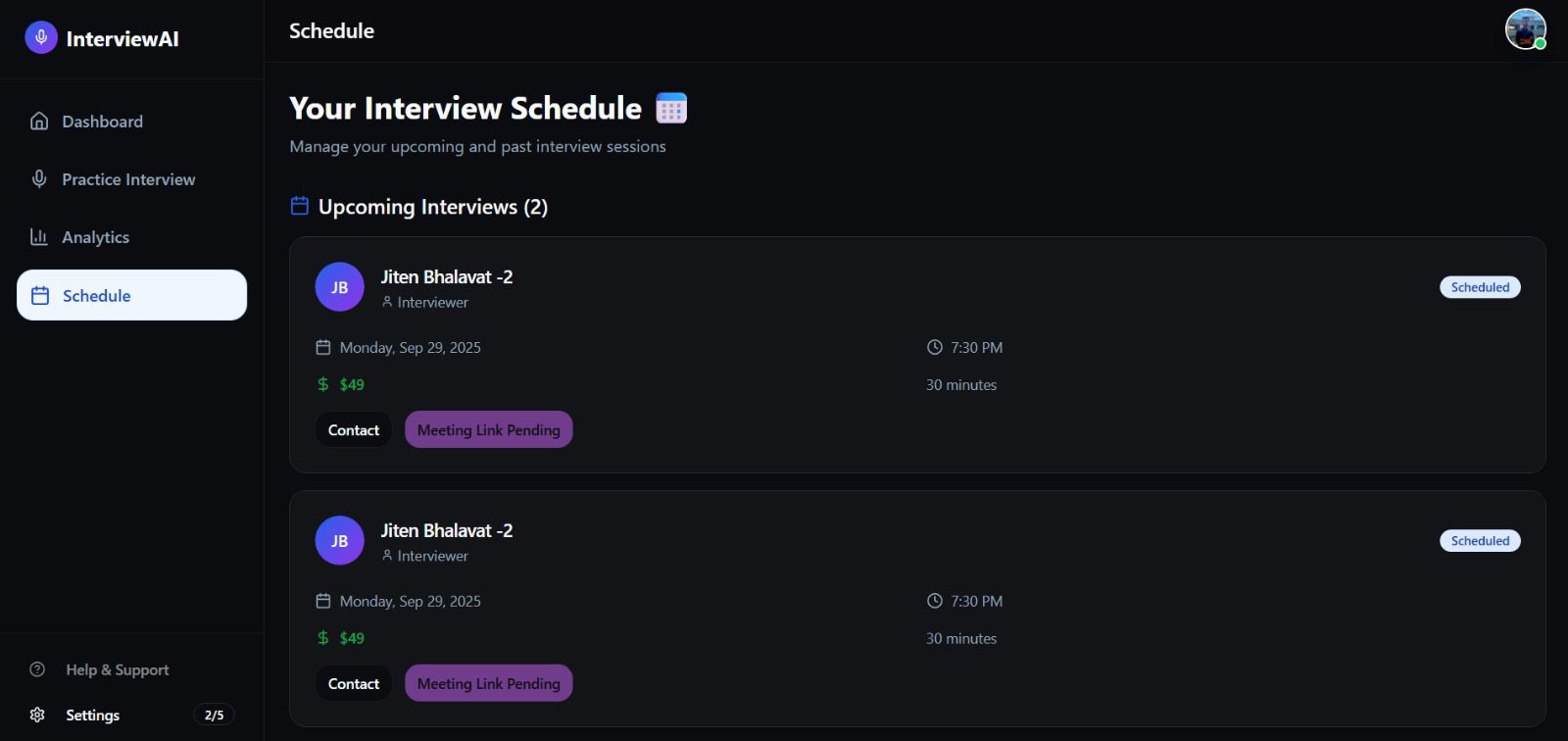Open the user profile avatar
1568x741 pixels.
[1526, 29]
